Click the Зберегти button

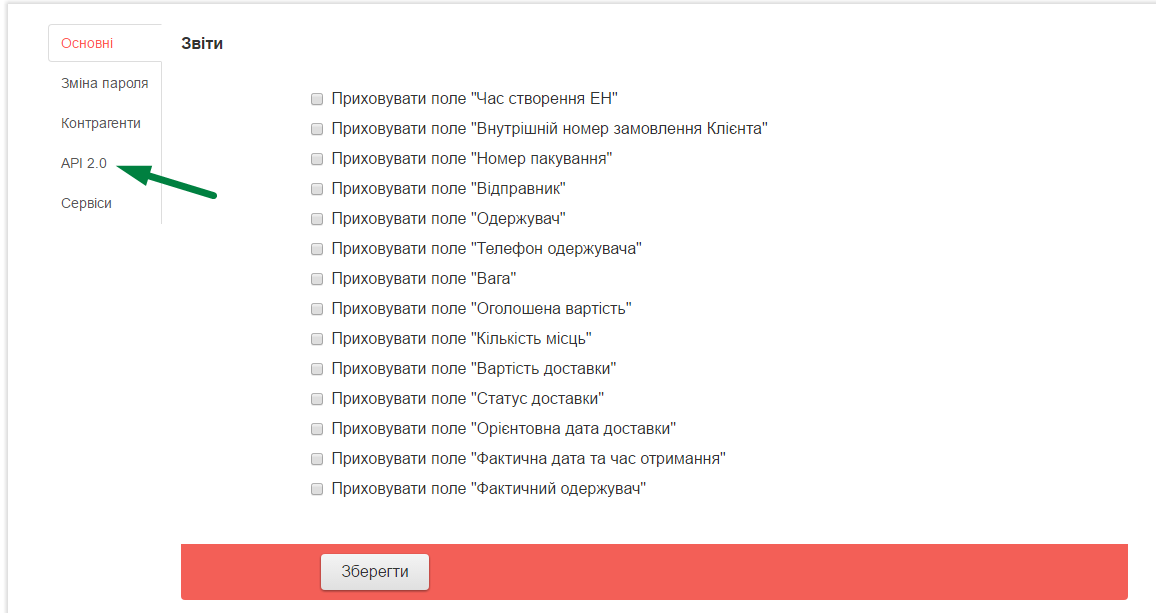coord(375,572)
